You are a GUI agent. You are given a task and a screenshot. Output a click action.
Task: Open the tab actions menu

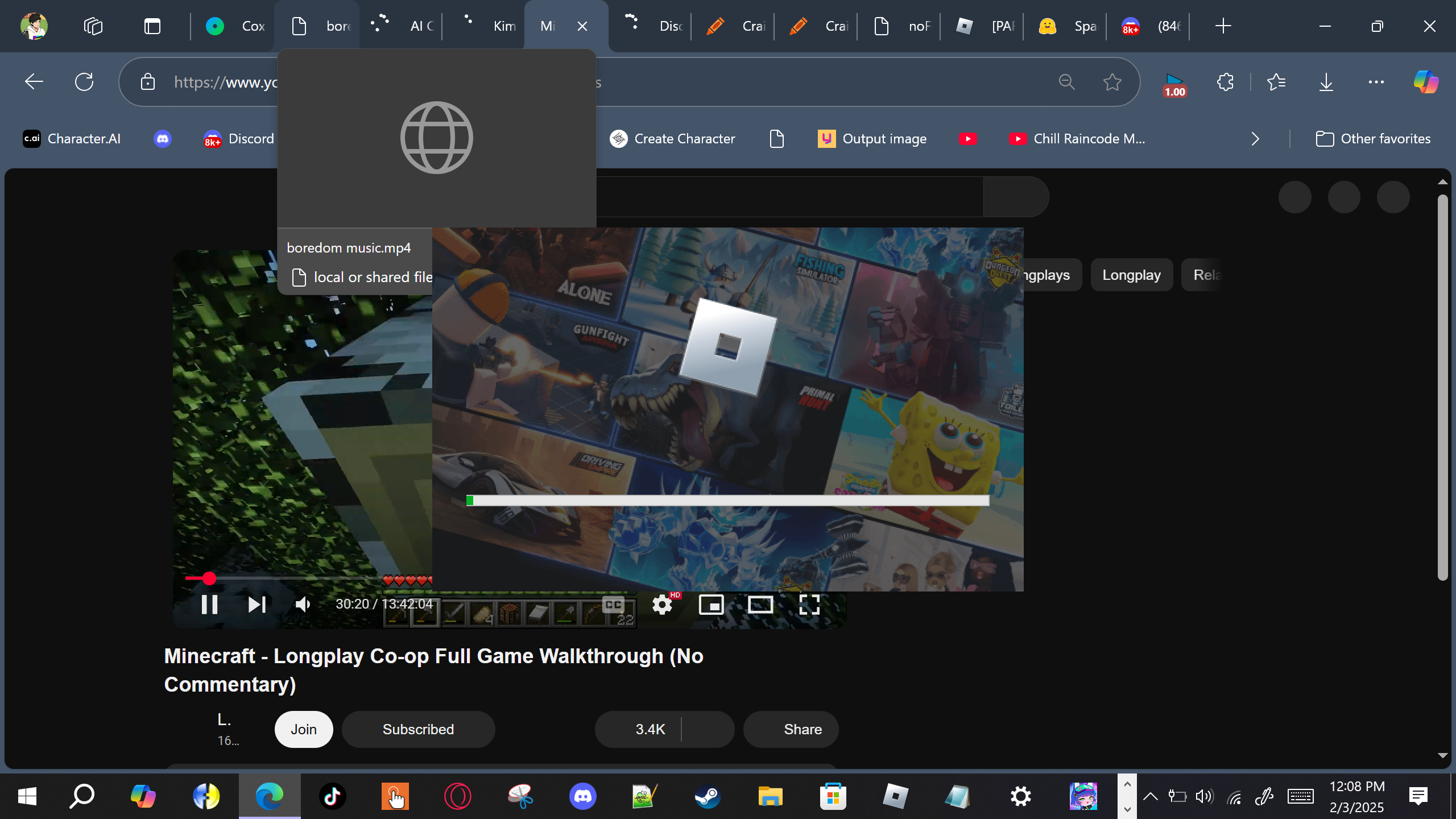(x=152, y=26)
